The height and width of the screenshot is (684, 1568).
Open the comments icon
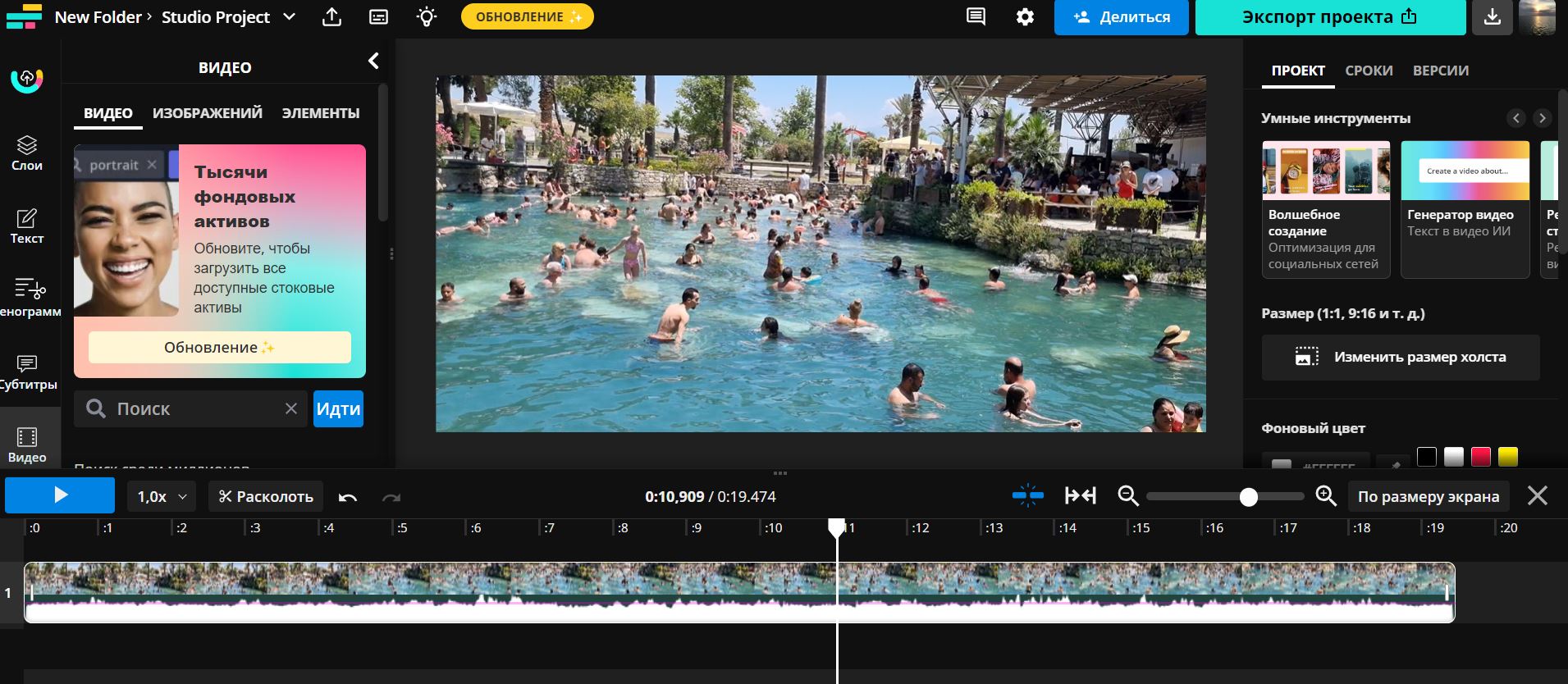tap(976, 16)
